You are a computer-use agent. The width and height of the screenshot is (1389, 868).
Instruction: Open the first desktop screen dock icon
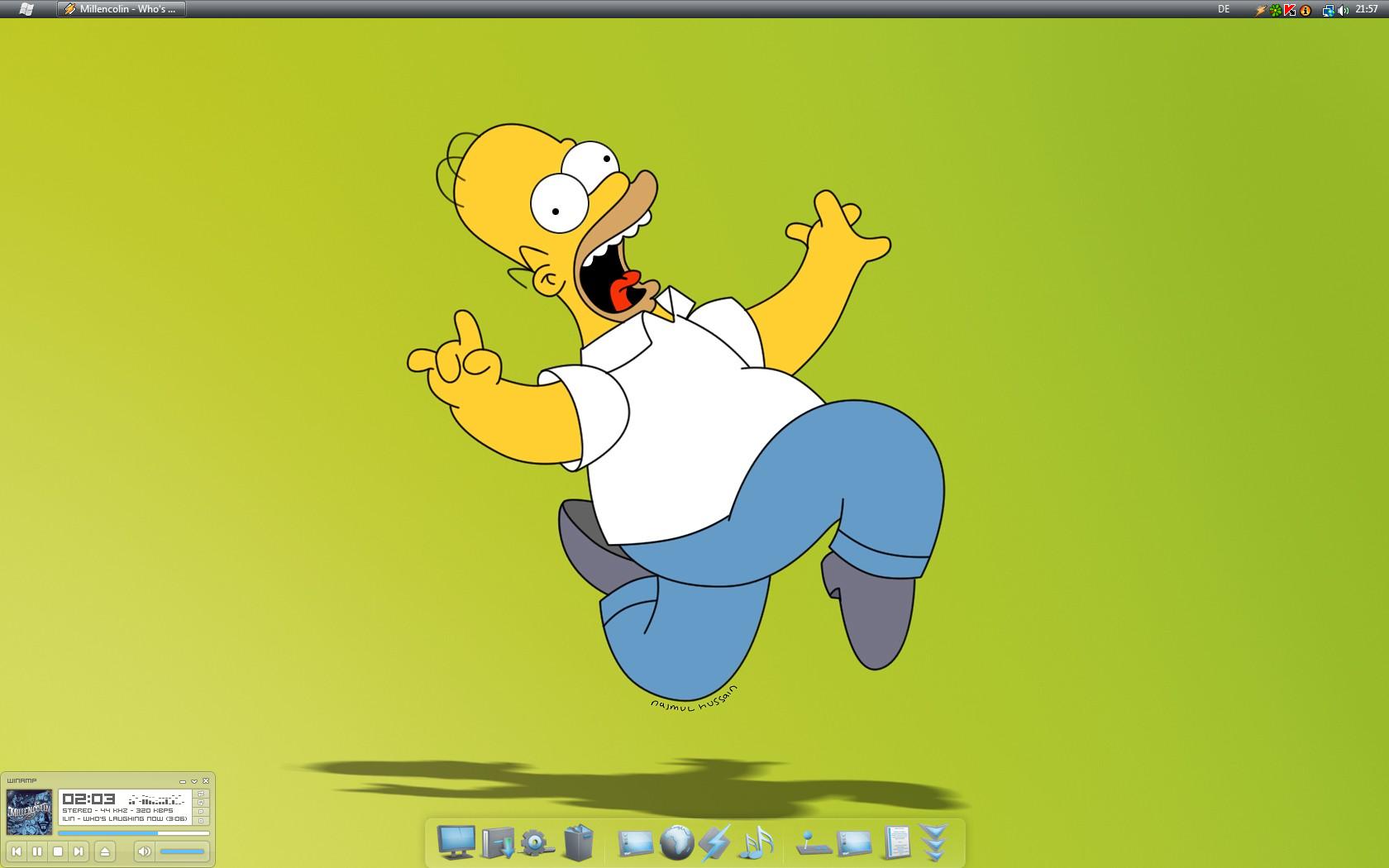point(635,843)
